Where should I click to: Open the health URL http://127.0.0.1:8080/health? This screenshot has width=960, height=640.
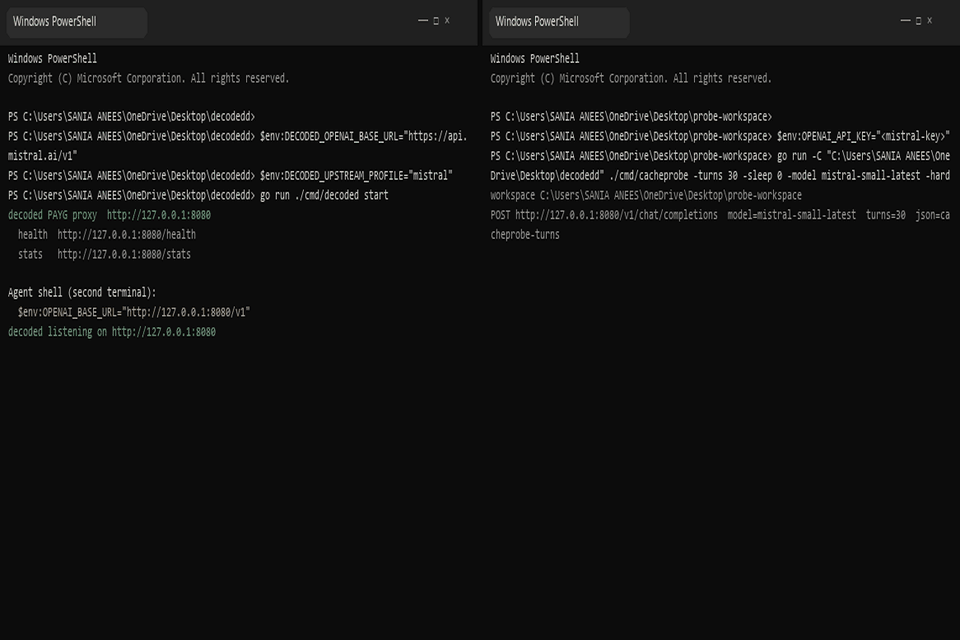127,235
